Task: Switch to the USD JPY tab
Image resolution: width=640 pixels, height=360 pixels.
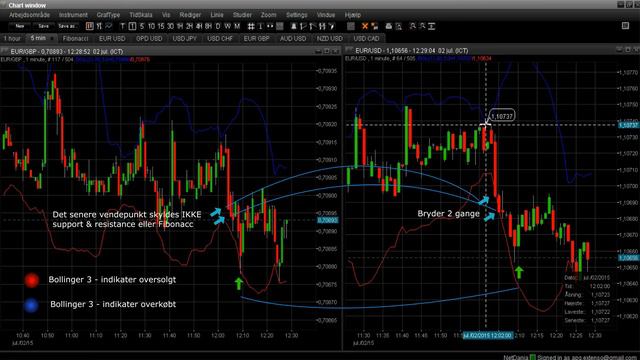Action: coord(184,38)
